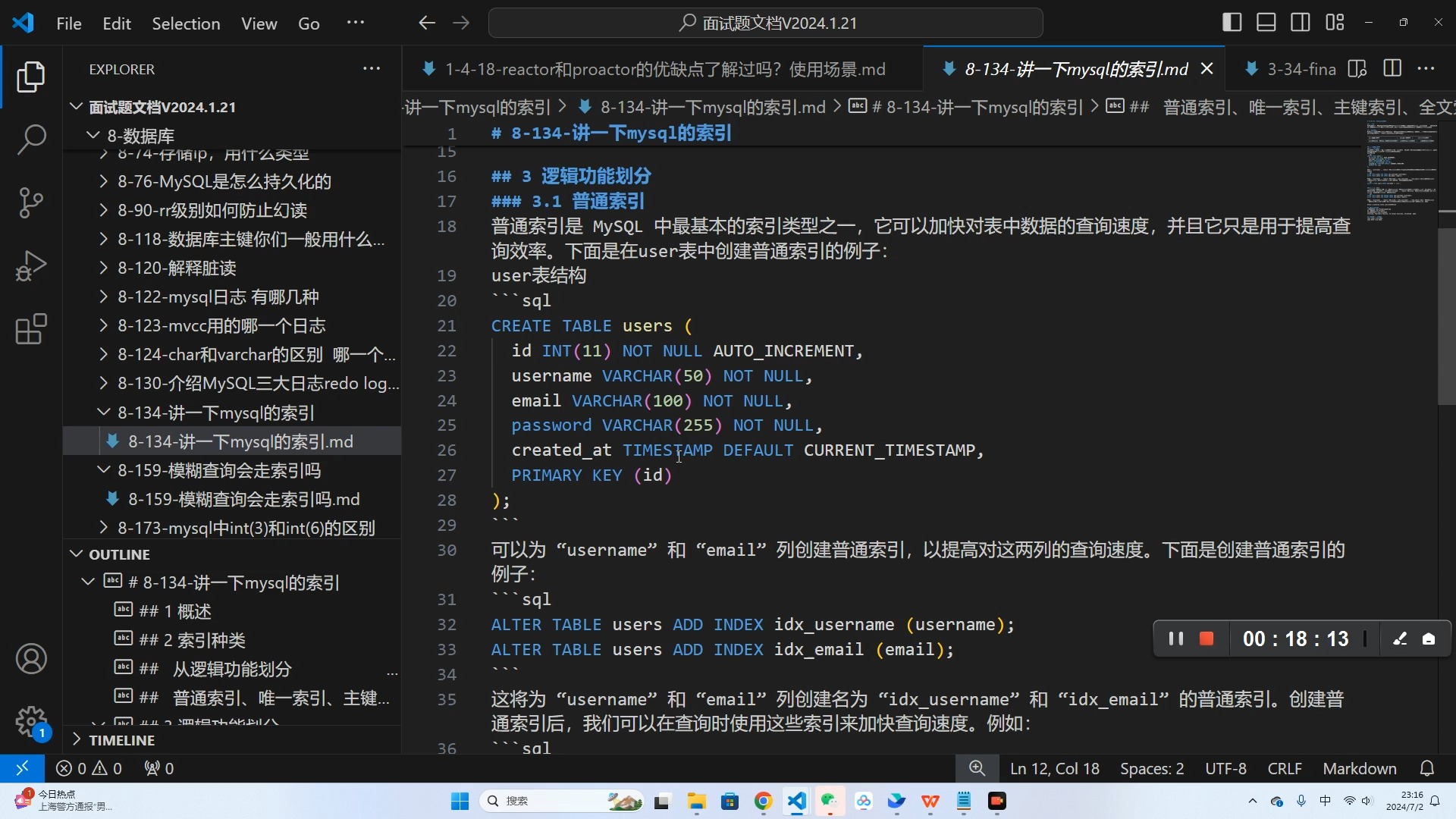1456x819 pixels.
Task: Expand the 8-76-MySQL是怎么持久化的 folder
Action: (x=231, y=181)
